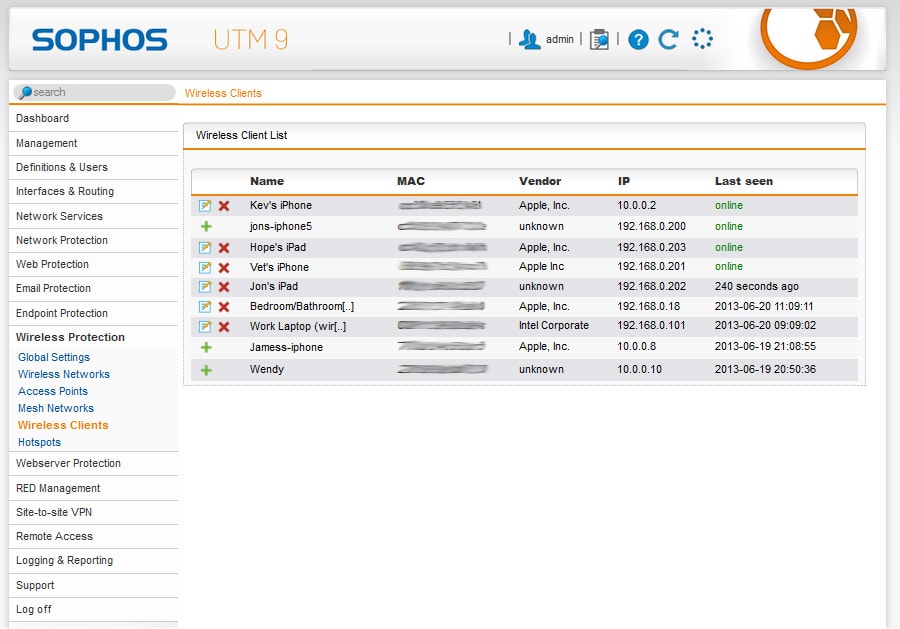This screenshot has width=900, height=629.
Task: Select the Wireless Clients tab
Action: click(x=223, y=93)
